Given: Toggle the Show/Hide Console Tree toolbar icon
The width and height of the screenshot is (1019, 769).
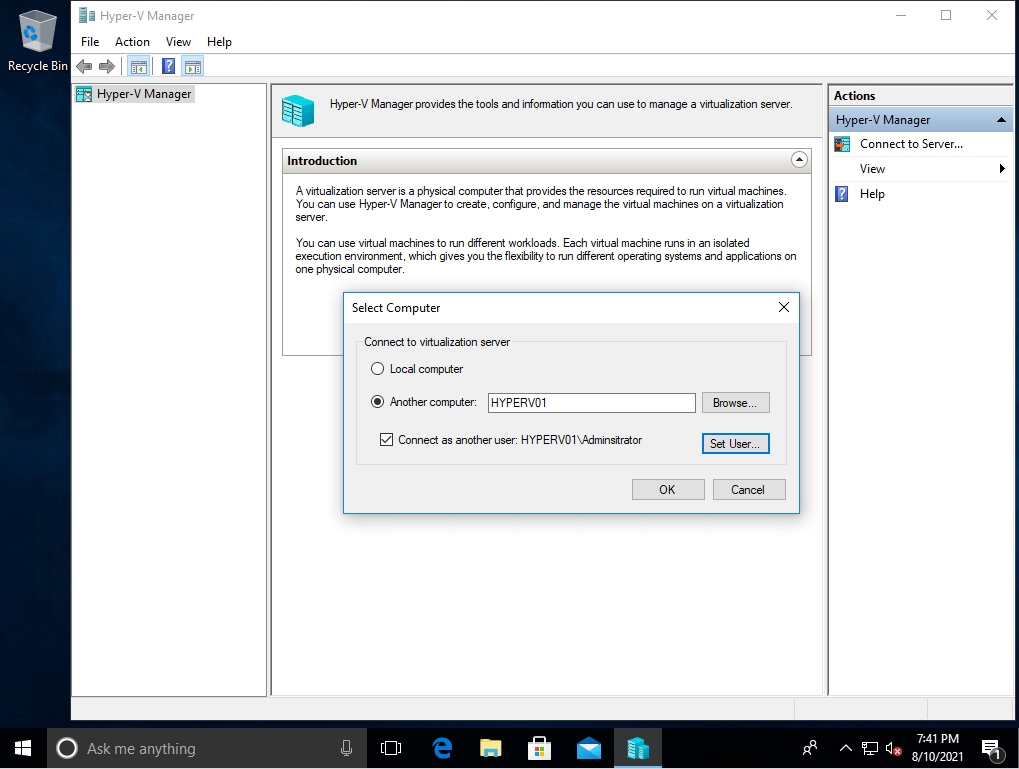Looking at the screenshot, I should (138, 66).
